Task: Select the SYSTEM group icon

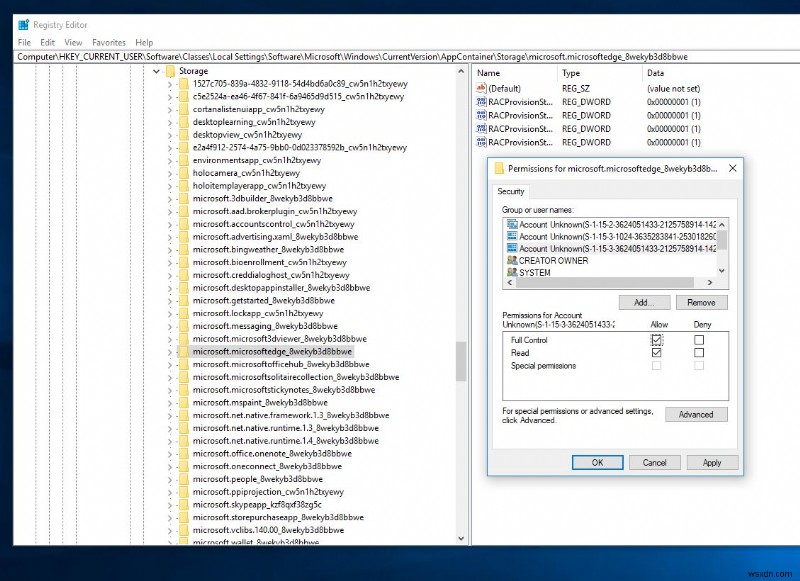Action: 510,270
